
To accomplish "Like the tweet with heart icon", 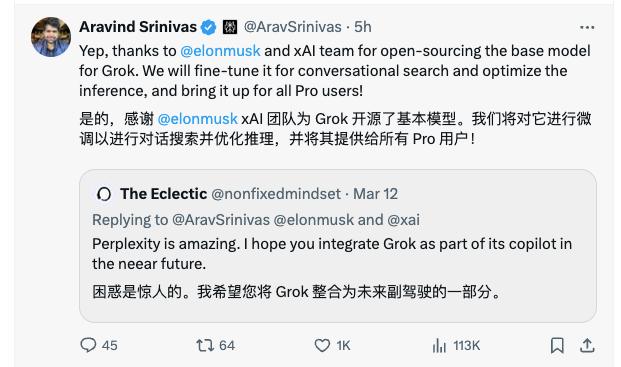I will 322,345.
